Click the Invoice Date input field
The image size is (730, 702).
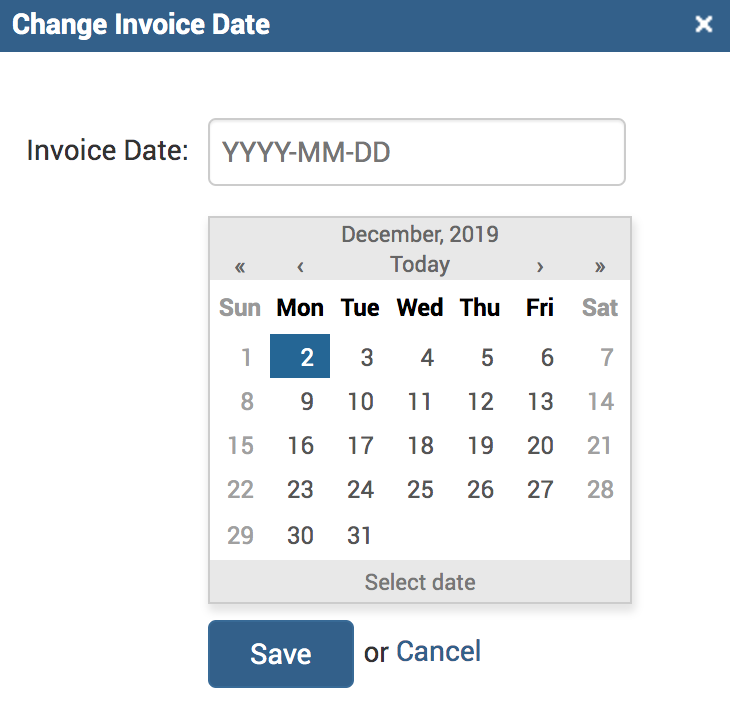416,152
